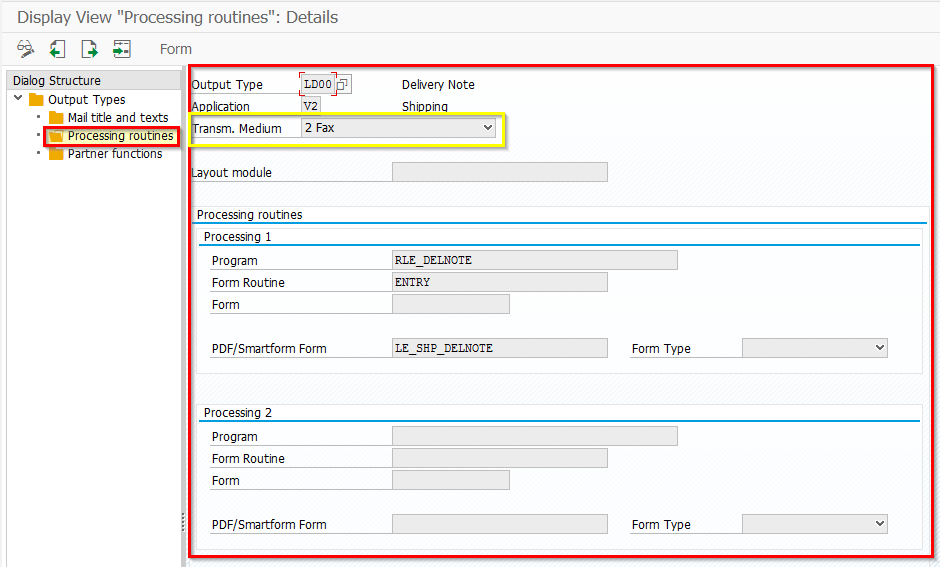Go to previous entry icon in toolbar
This screenshot has height=567, width=940.
(x=58, y=49)
